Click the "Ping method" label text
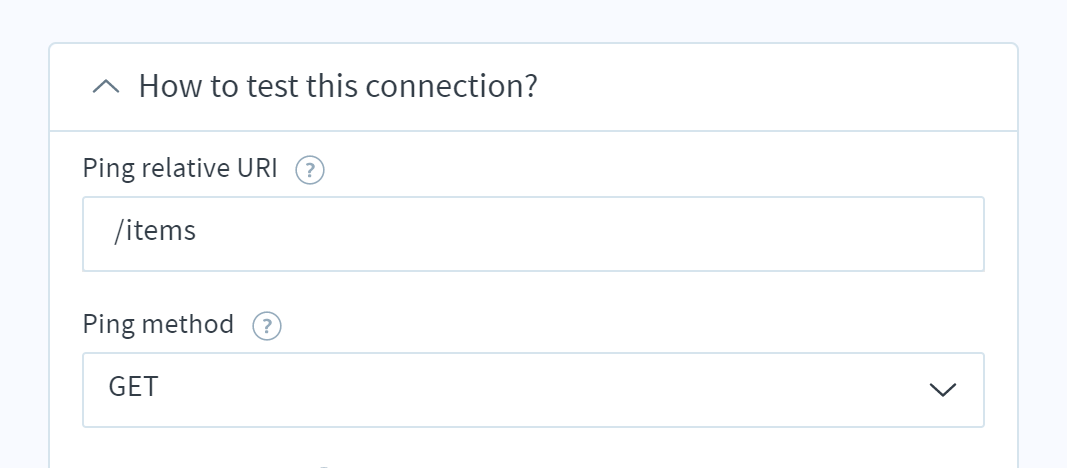The height and width of the screenshot is (468, 1067). 158,324
